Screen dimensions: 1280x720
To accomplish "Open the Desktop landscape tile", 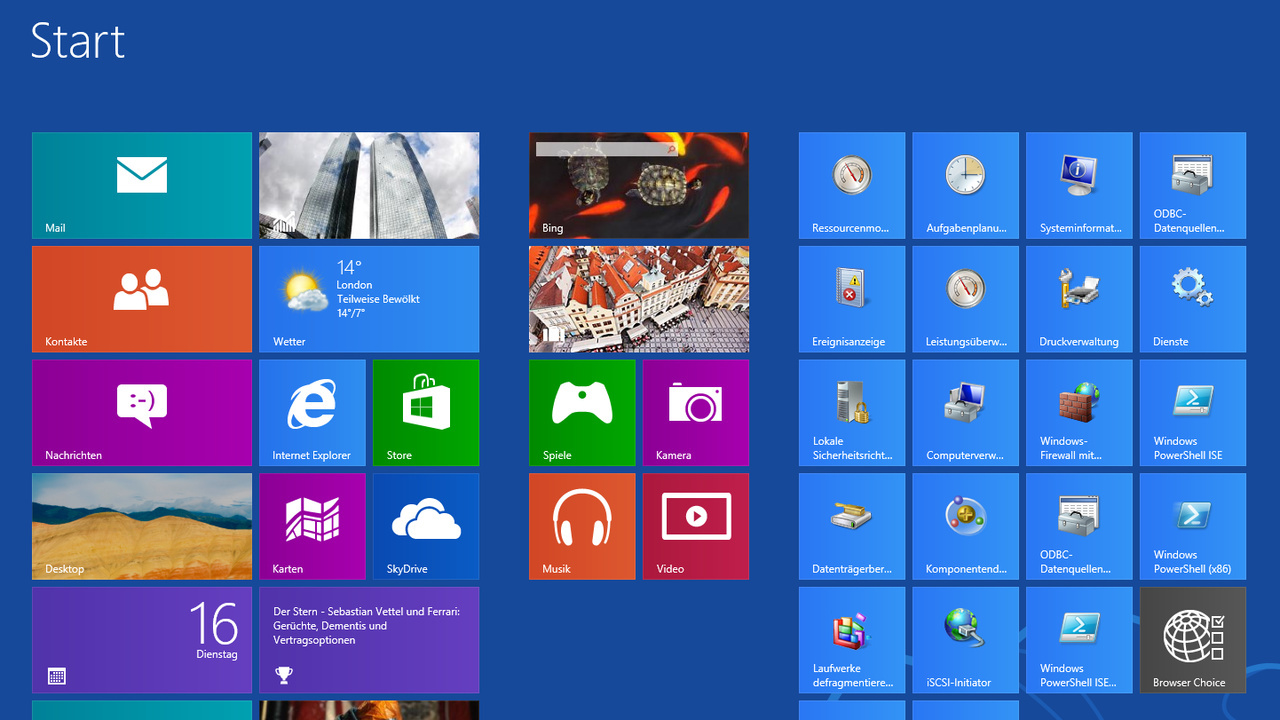I will (142, 526).
